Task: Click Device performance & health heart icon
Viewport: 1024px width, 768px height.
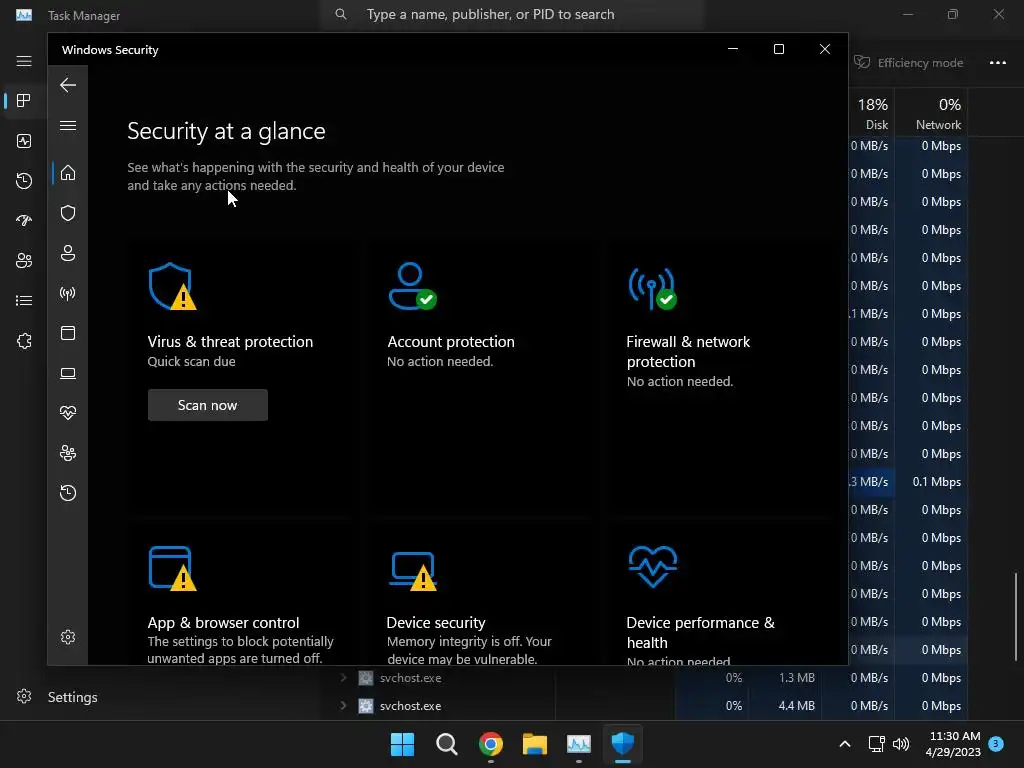Action: pyautogui.click(x=652, y=566)
